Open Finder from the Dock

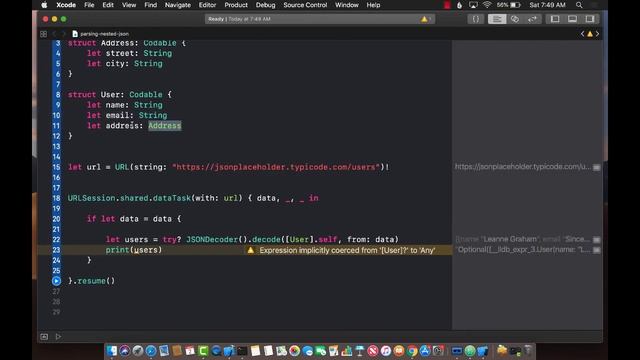click(111, 351)
